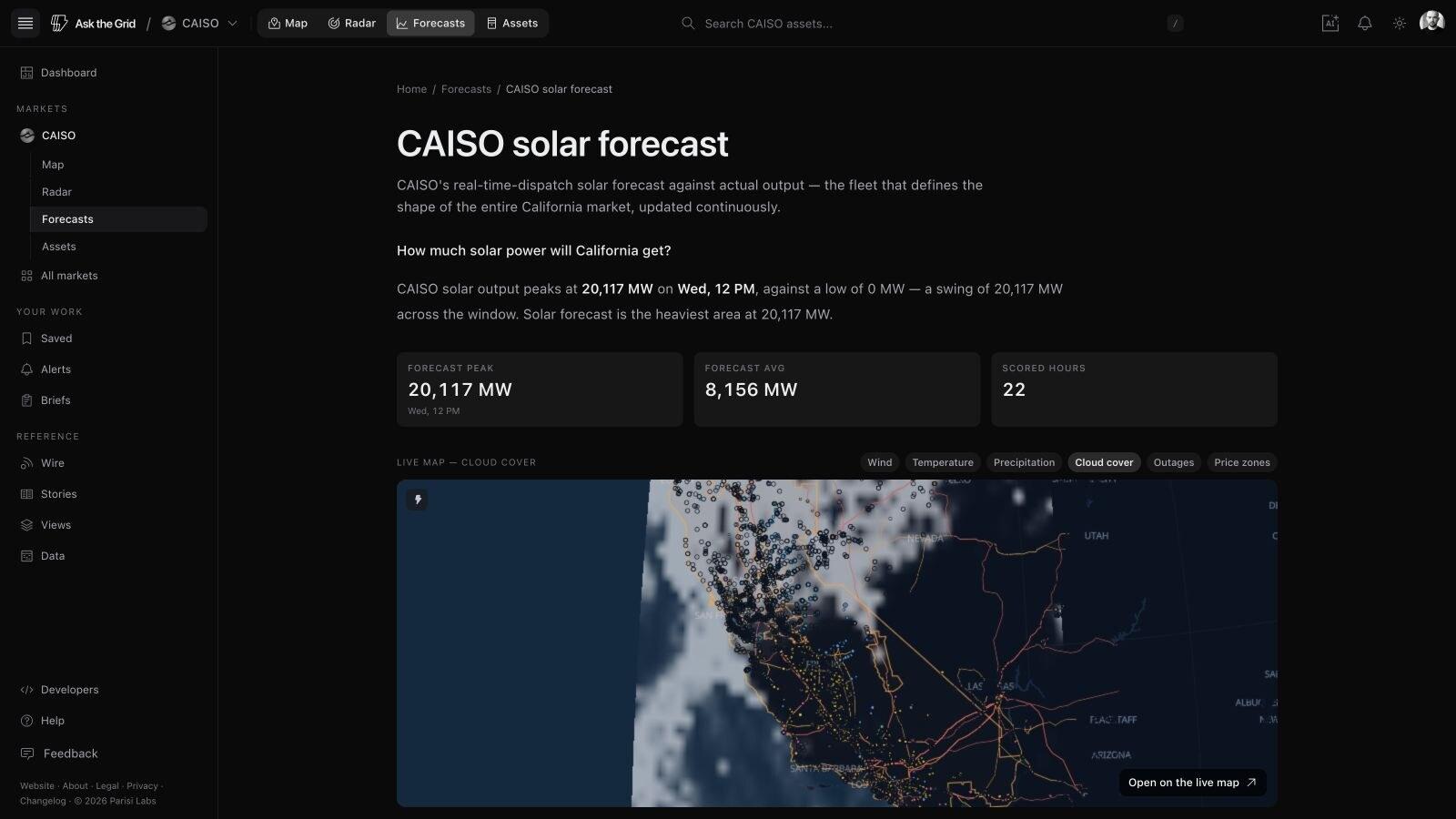Viewport: 1456px width, 819px height.
Task: Click the Data table icon
Action: pos(26,556)
